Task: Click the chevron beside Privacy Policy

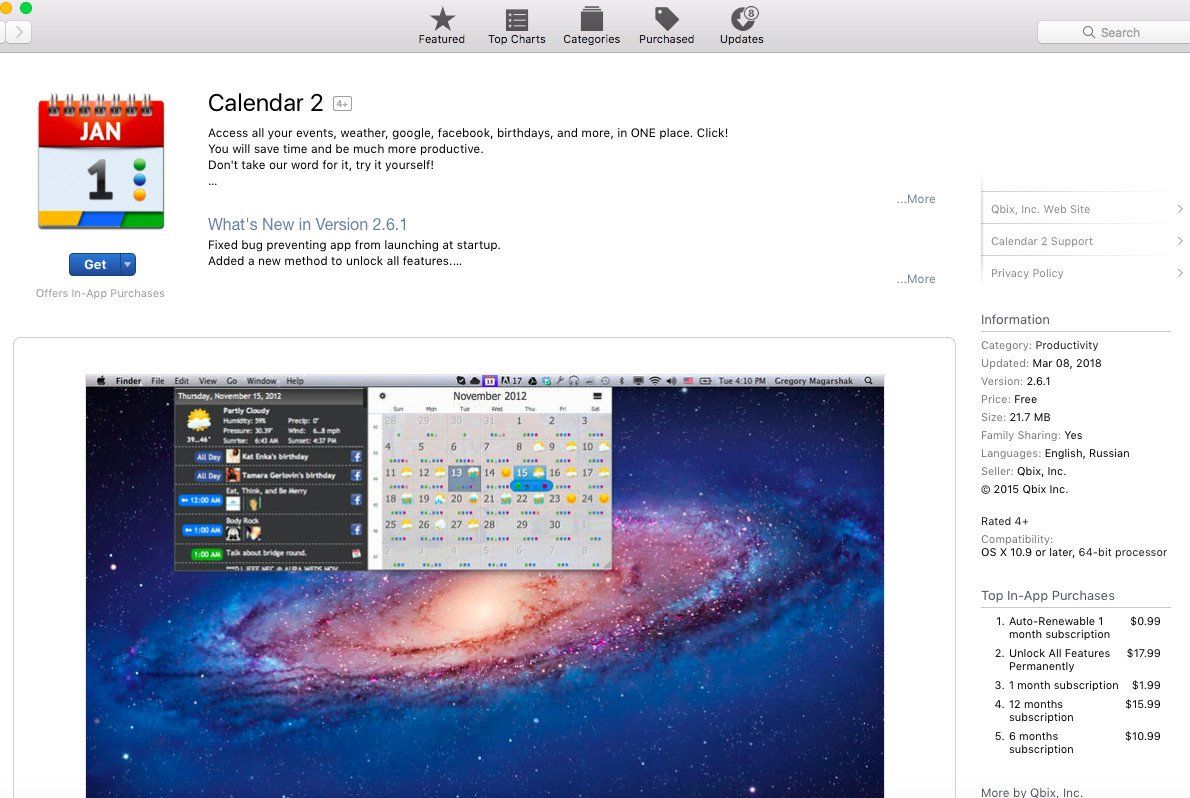Action: tap(1179, 273)
